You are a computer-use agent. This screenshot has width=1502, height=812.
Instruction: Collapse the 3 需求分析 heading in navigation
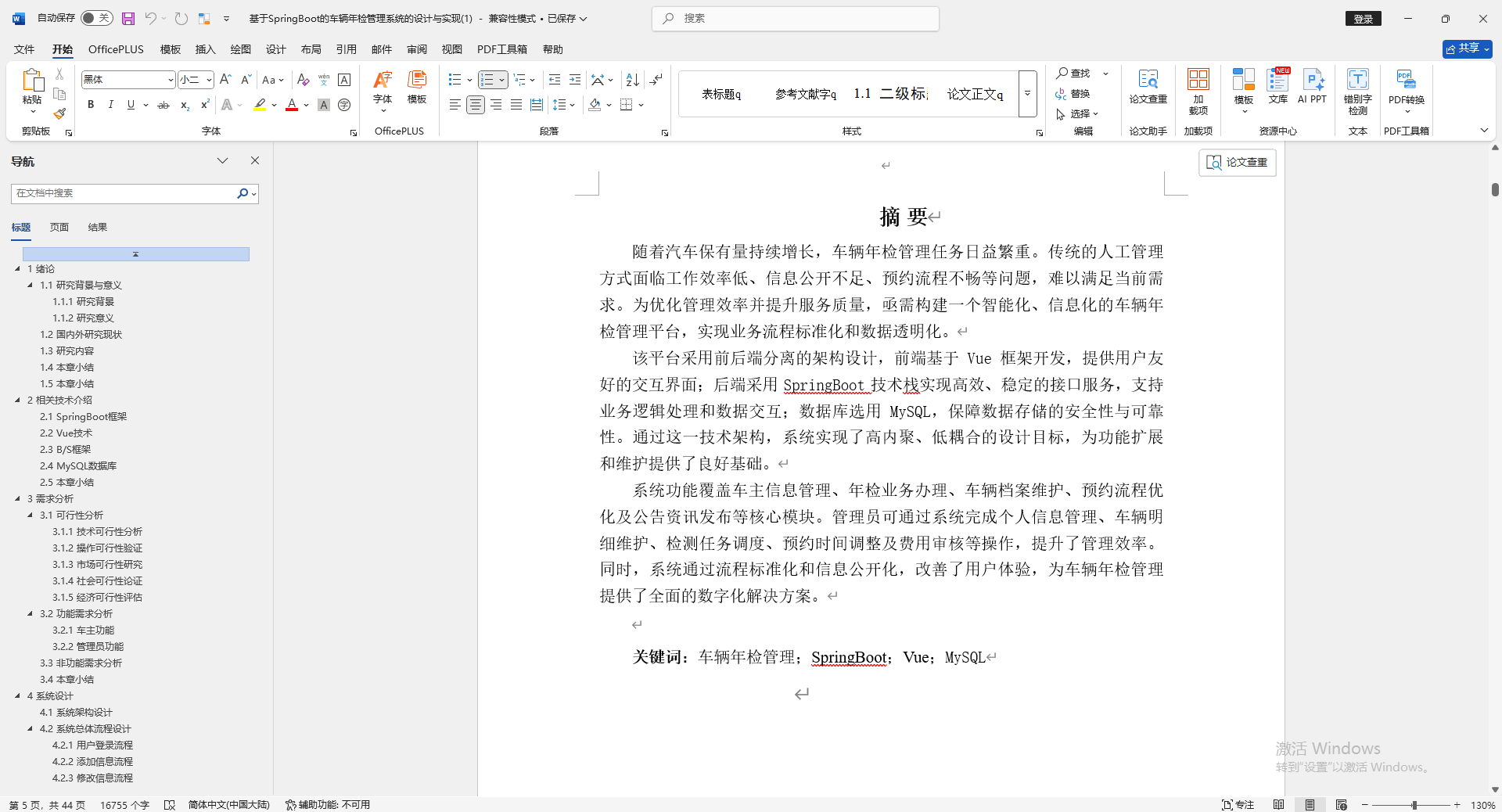[x=19, y=498]
